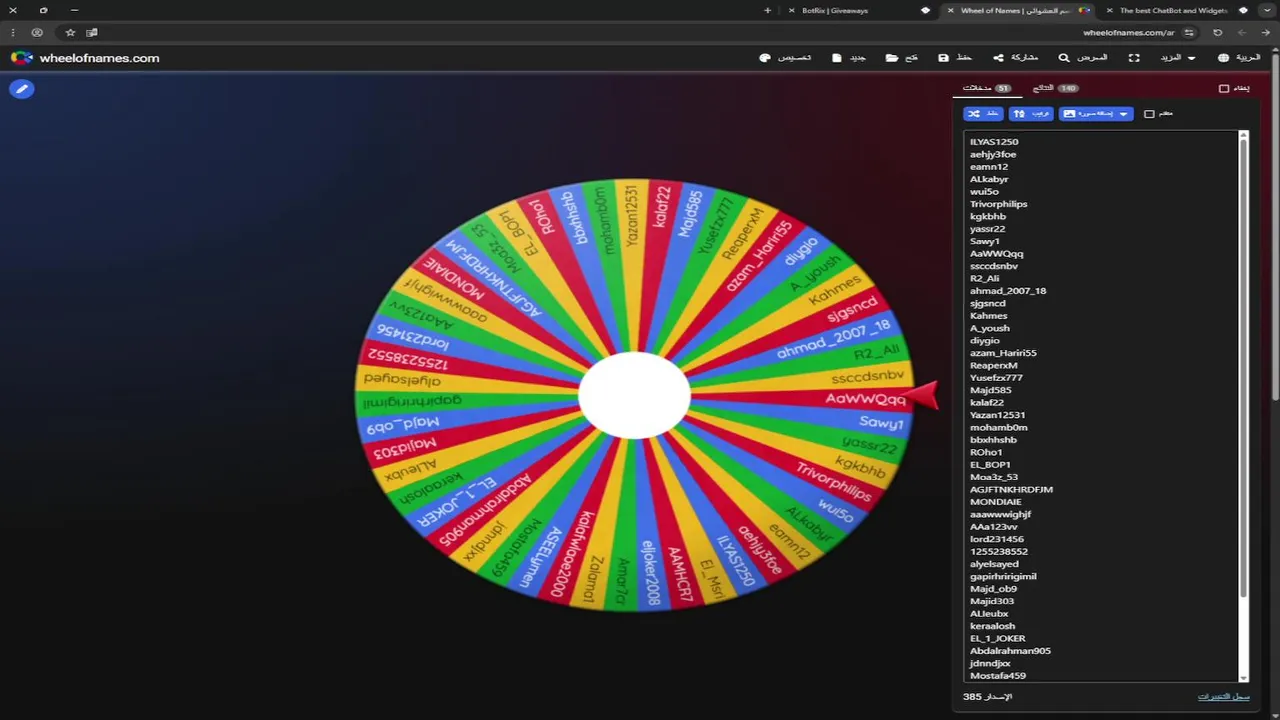Enter fullscreen mode with the fullscreen icon

pyautogui.click(x=1134, y=58)
